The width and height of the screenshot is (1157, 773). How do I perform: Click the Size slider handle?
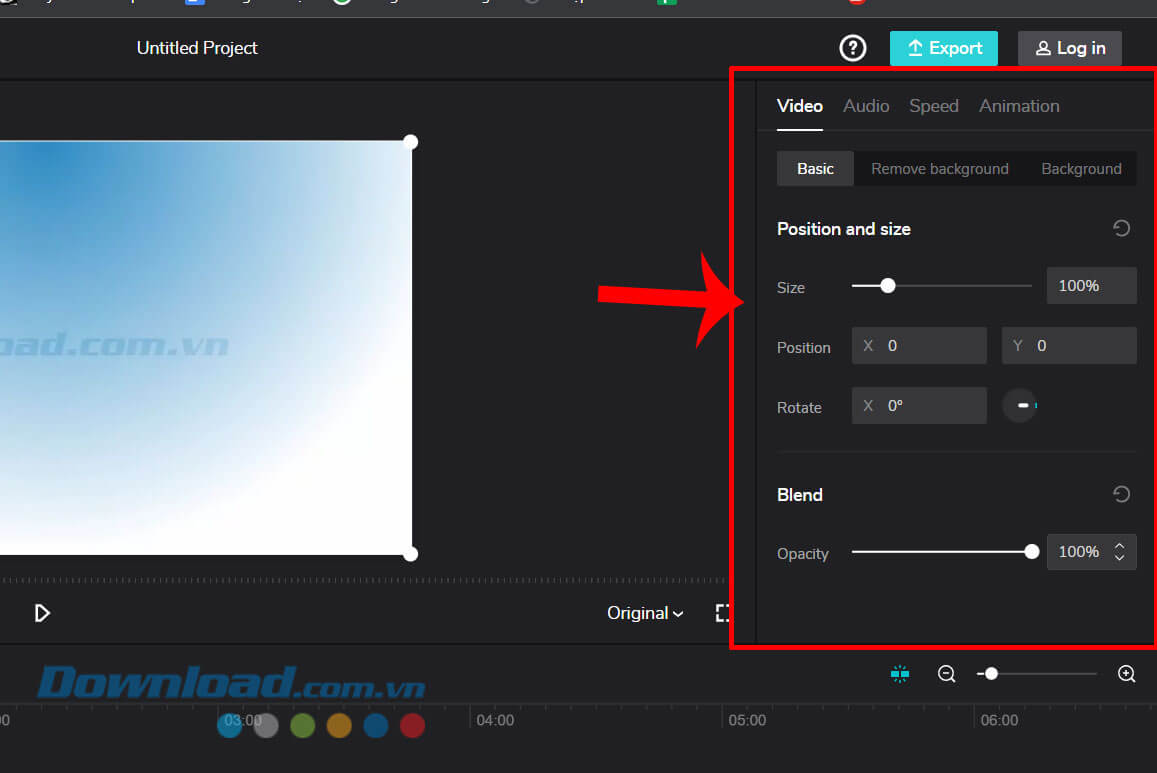(887, 286)
